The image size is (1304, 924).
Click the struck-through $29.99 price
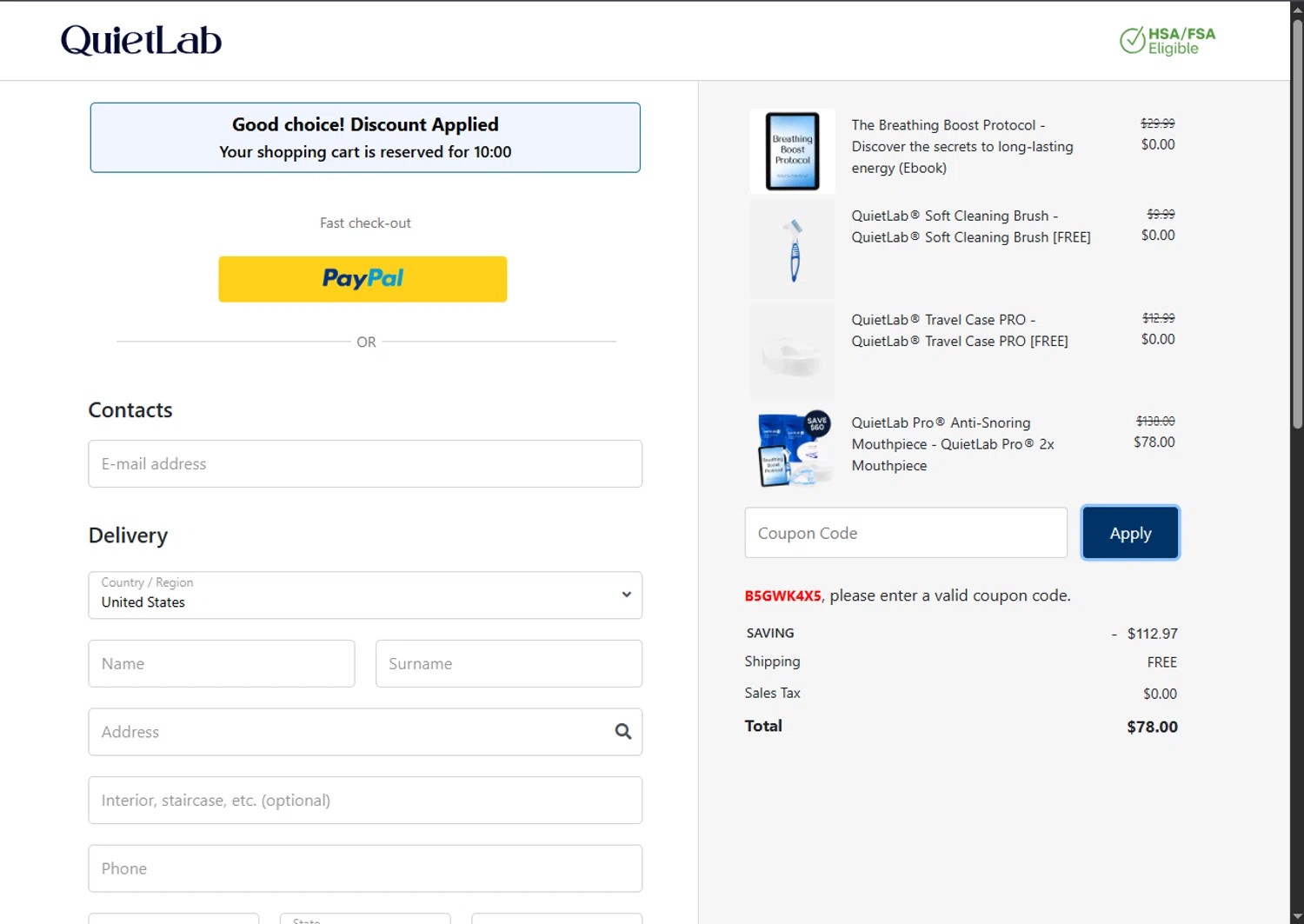(x=1157, y=123)
